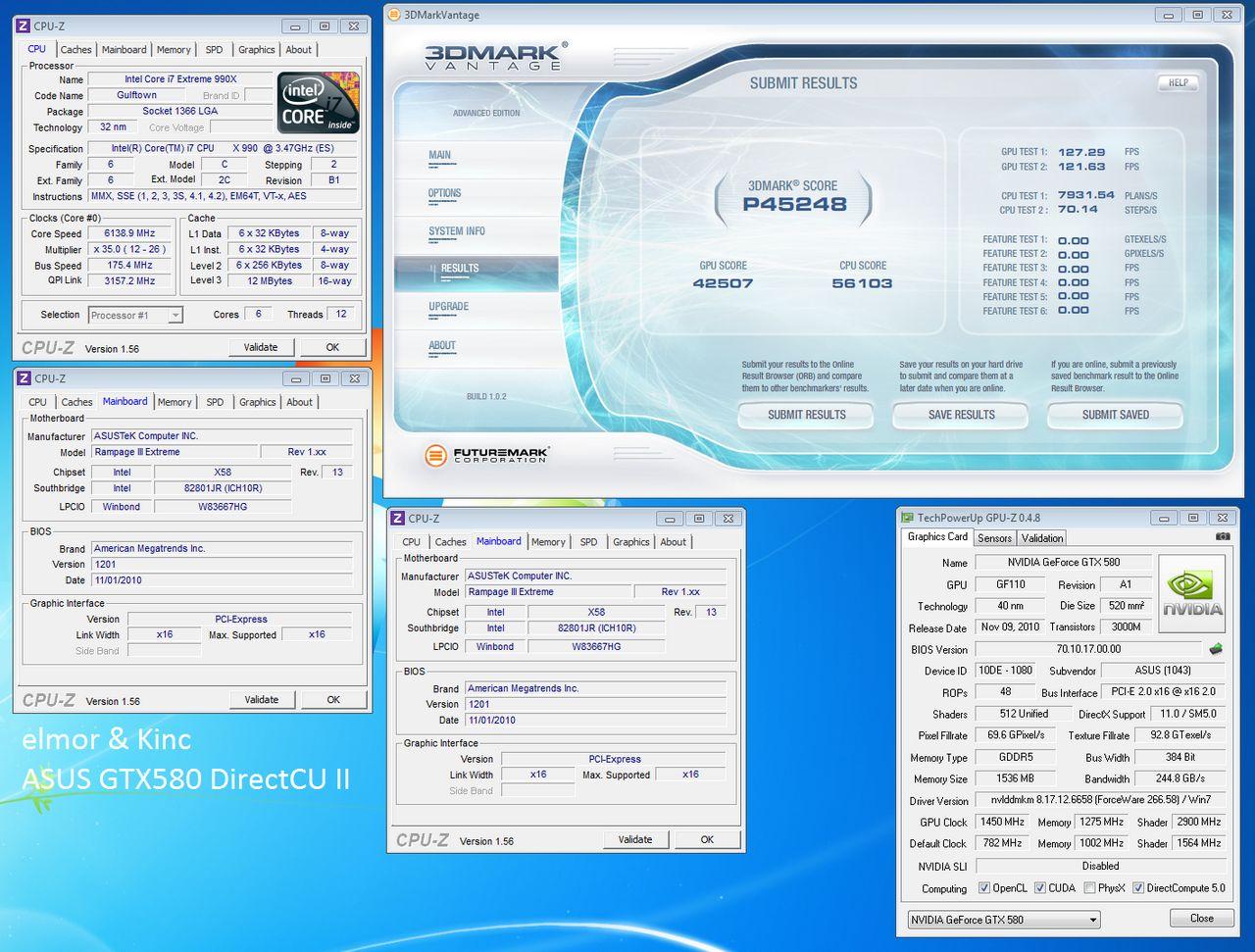This screenshot has height=952, width=1255.
Task: Click the CPU TEST 1 value 7931.54
Action: point(1085,195)
